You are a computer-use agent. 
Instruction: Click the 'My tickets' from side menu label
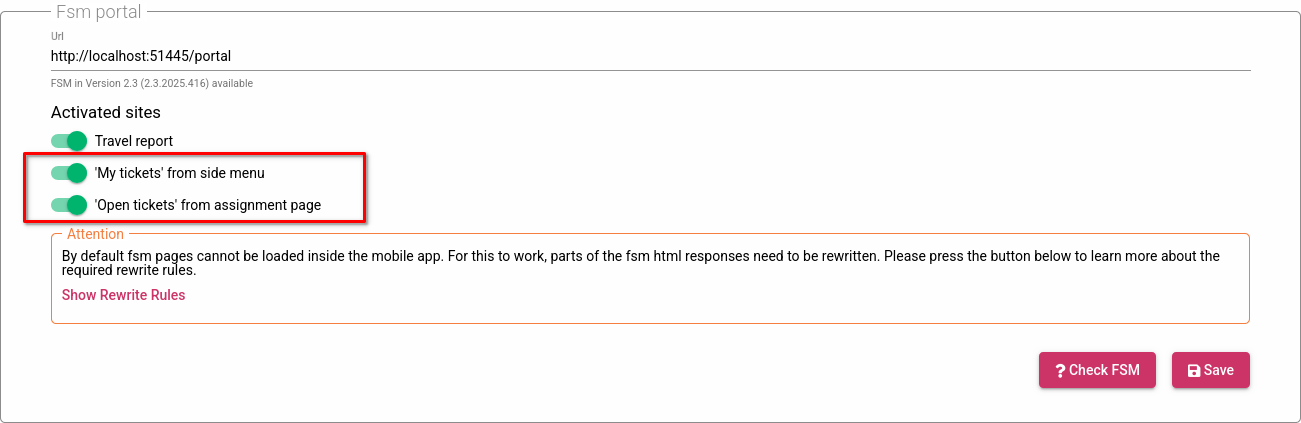point(180,173)
